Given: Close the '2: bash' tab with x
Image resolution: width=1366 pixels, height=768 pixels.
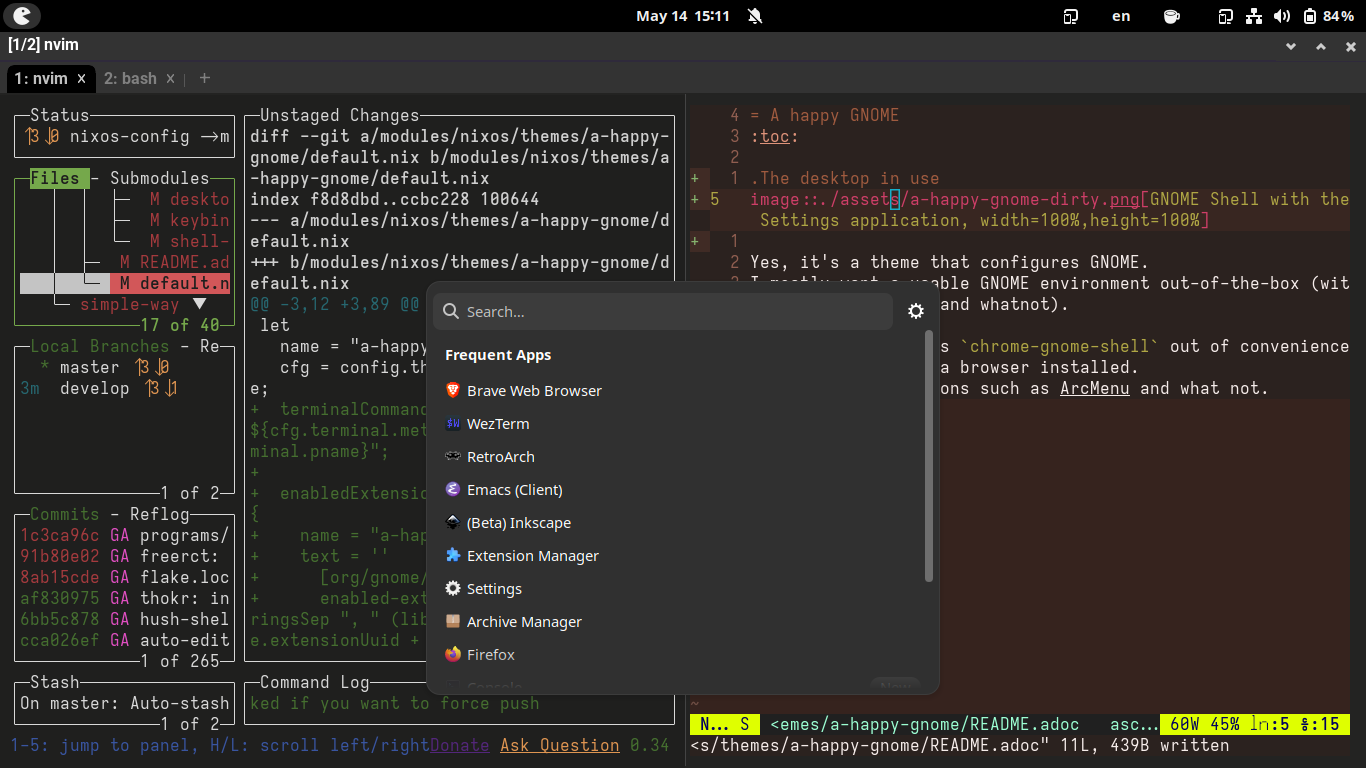Looking at the screenshot, I should point(170,78).
